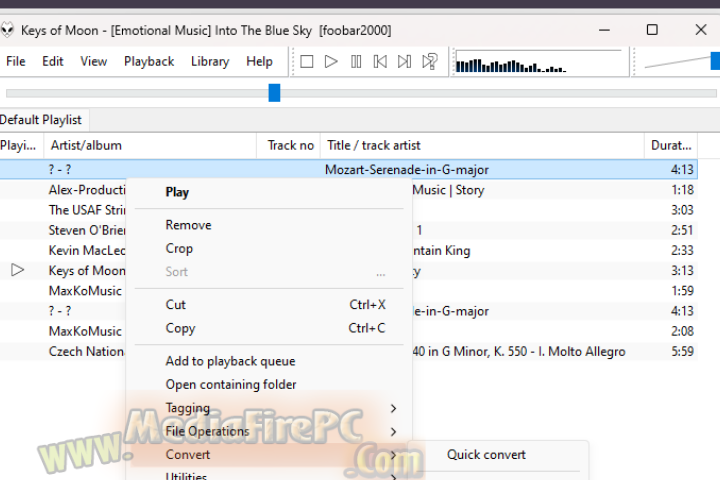This screenshot has width=720, height=480.
Task: Open the File menu
Action: 16,62
